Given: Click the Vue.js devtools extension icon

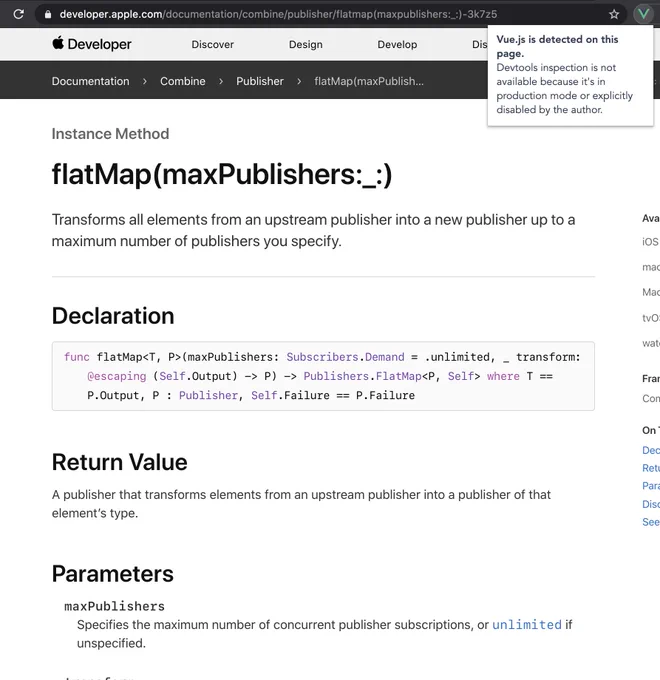Looking at the screenshot, I should pos(643,14).
